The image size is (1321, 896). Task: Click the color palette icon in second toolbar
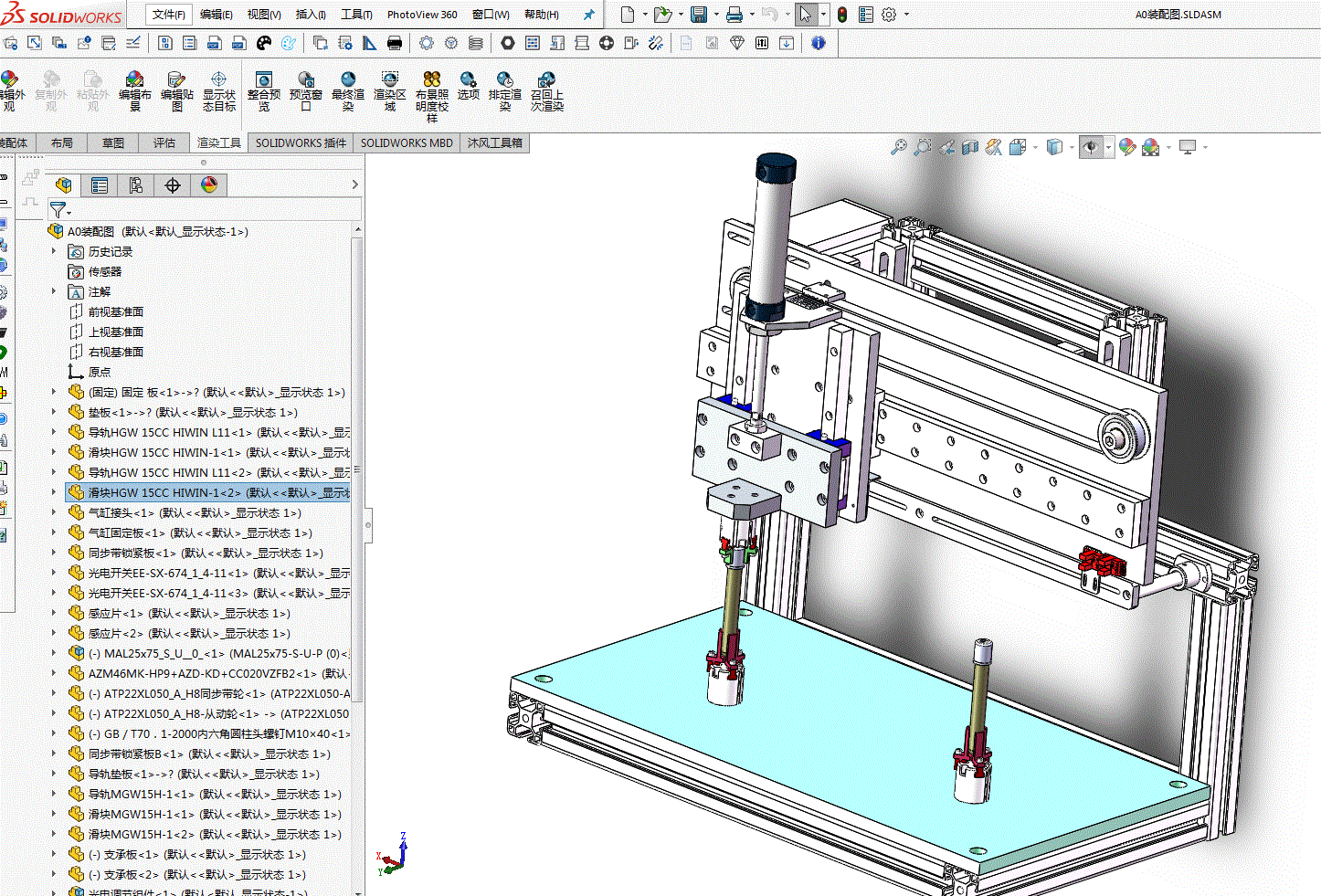click(264, 43)
